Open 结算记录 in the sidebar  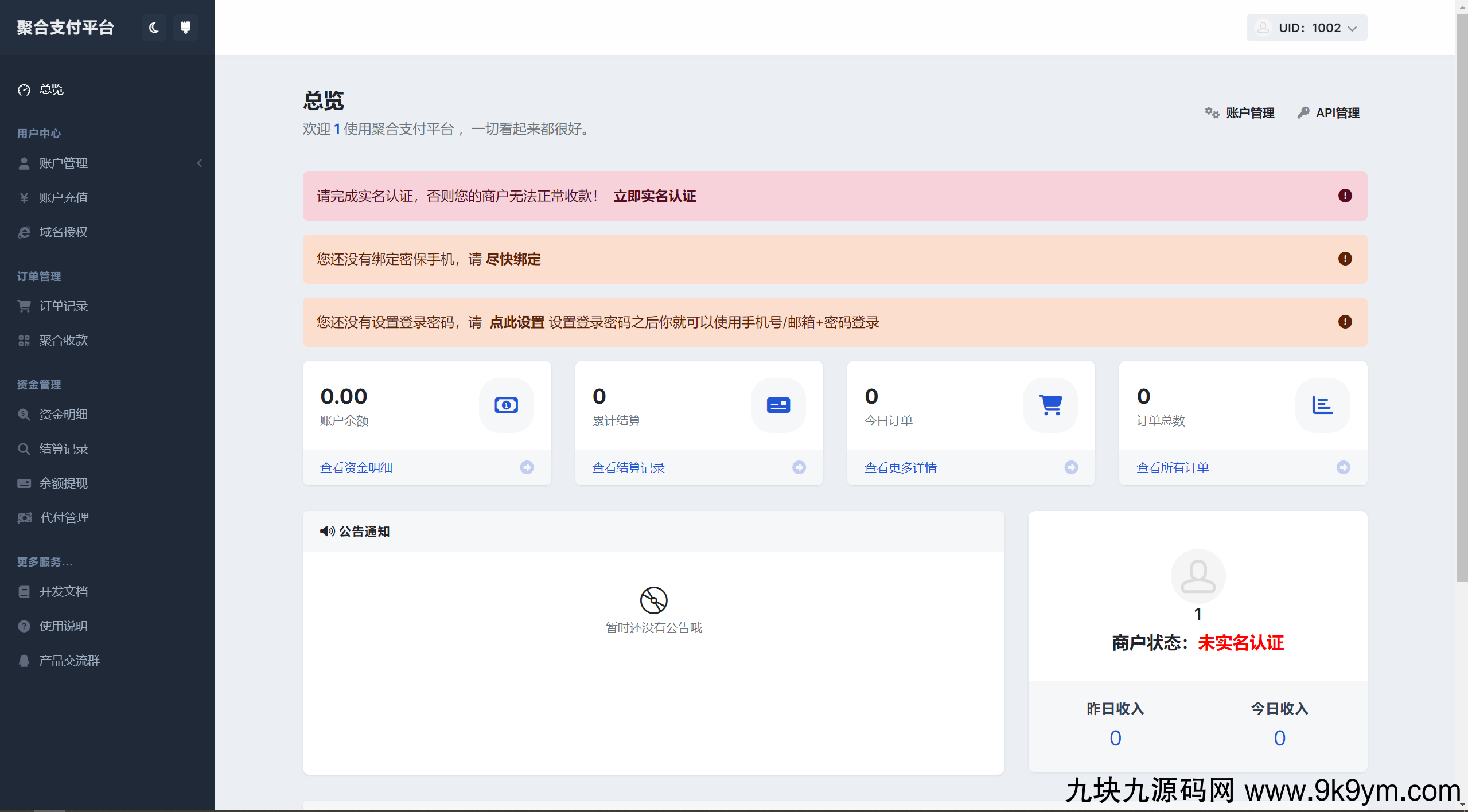click(x=63, y=449)
